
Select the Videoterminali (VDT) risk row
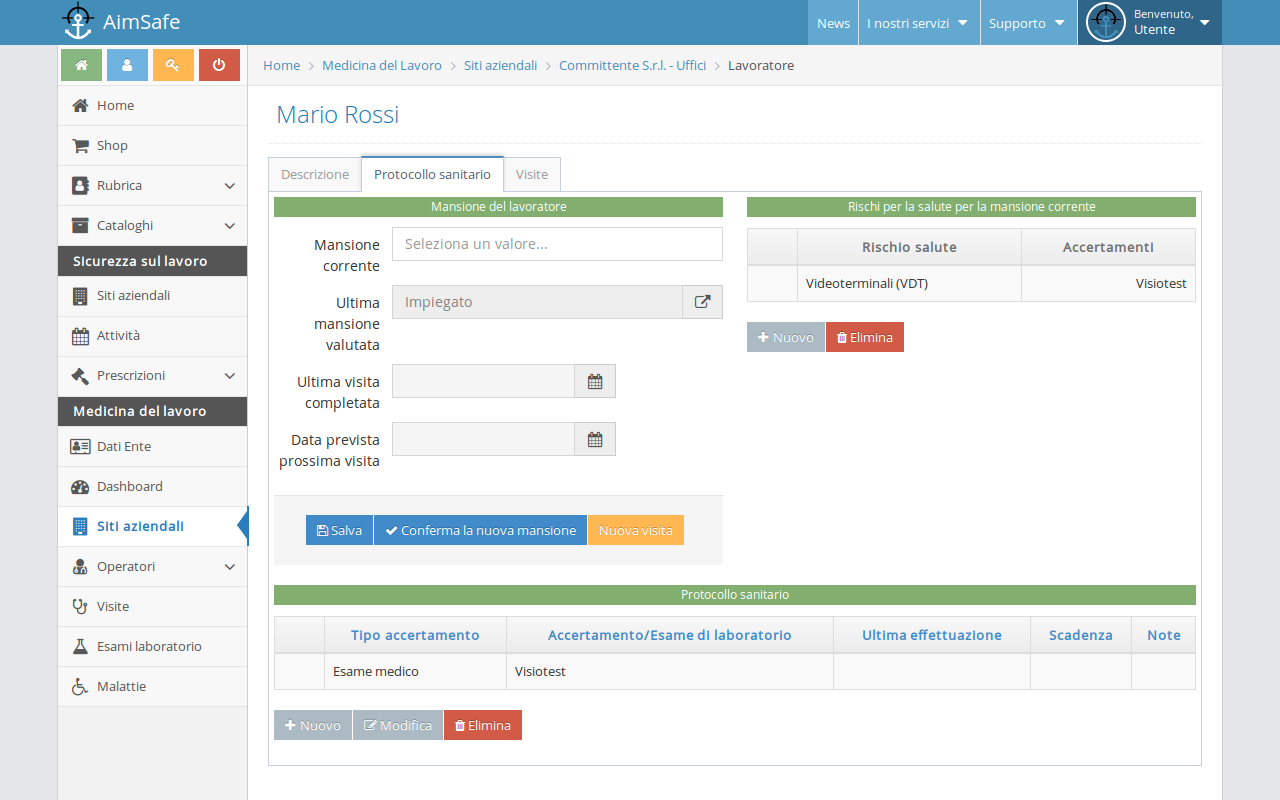(971, 283)
